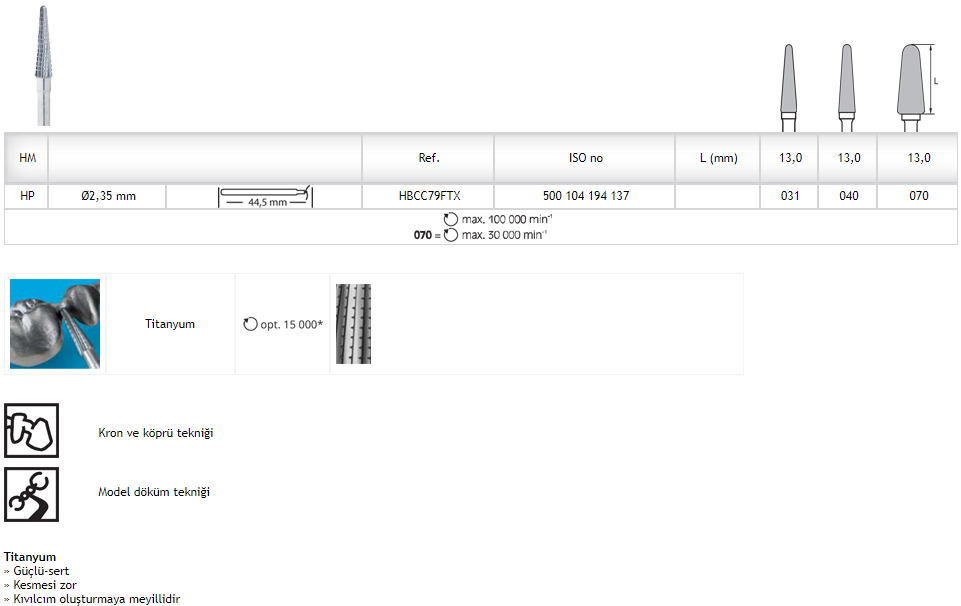Viewport: 961px width, 606px height.
Task: Select reference code HBCC79FTX
Action: click(x=428, y=196)
